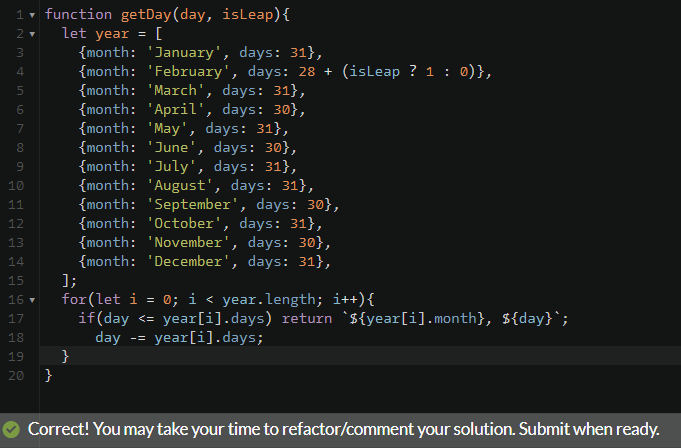
Task: Collapse the year array fold arrow on line 2
Action: (x=32, y=34)
